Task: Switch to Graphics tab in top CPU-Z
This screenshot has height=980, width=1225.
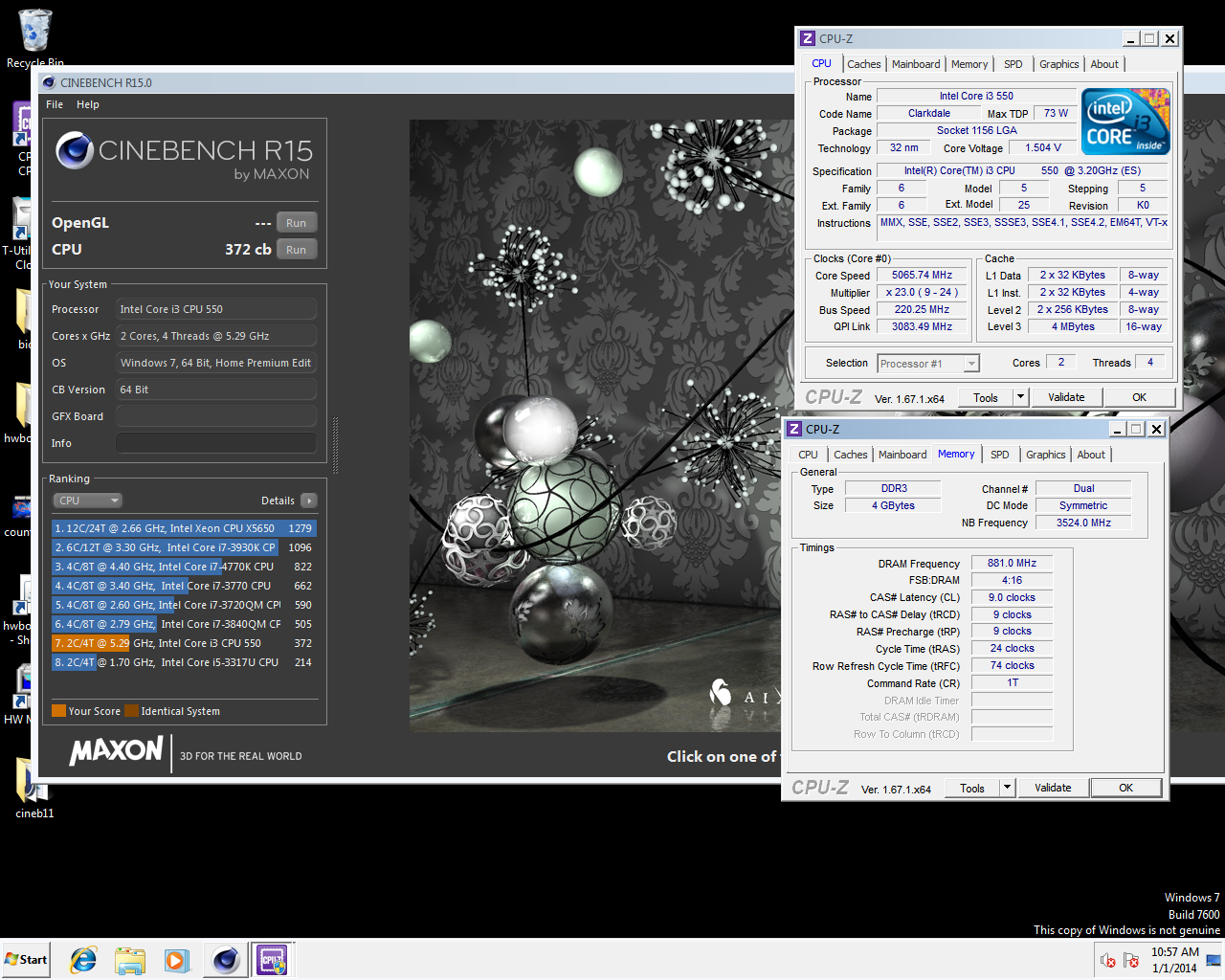Action: click(1059, 64)
